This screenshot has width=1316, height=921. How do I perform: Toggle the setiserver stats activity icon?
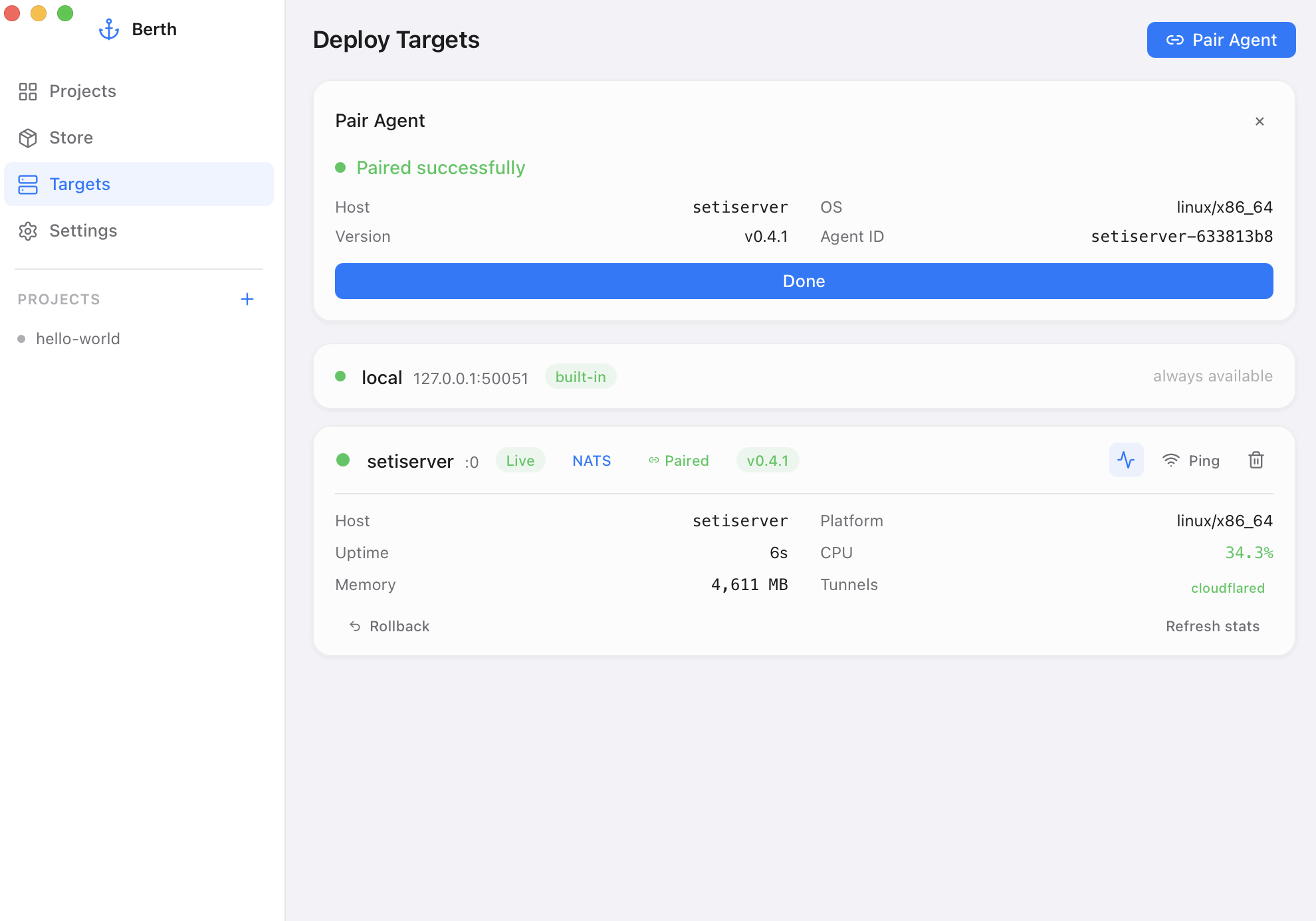click(x=1126, y=460)
